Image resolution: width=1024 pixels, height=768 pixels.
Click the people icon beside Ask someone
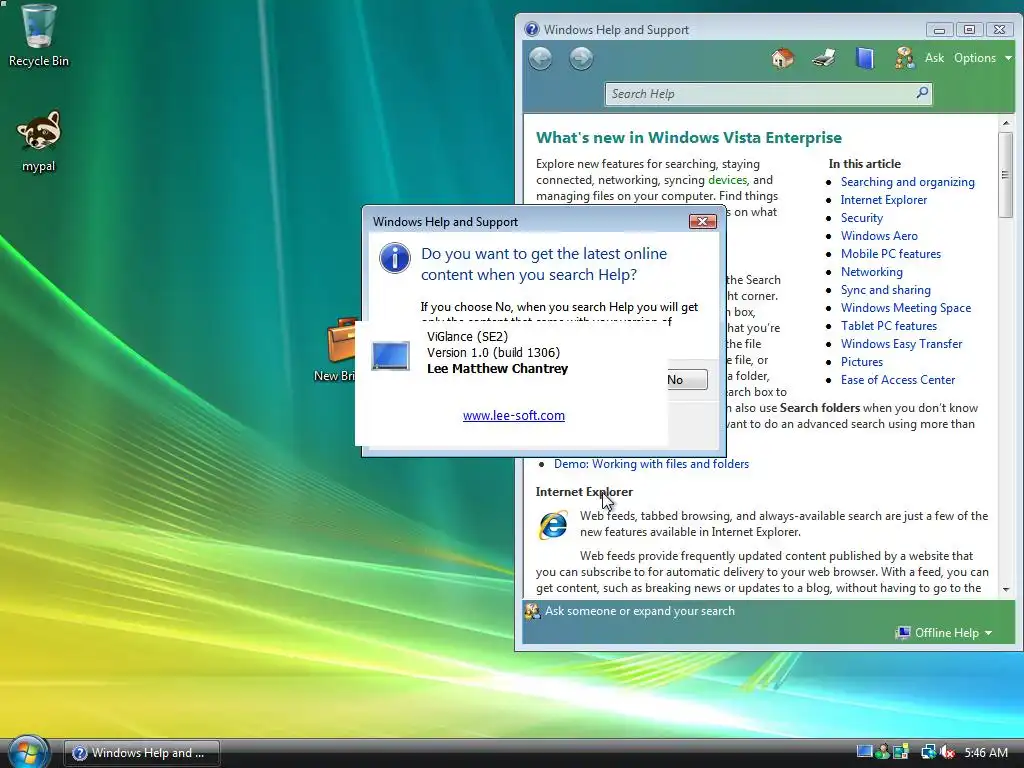coord(532,611)
